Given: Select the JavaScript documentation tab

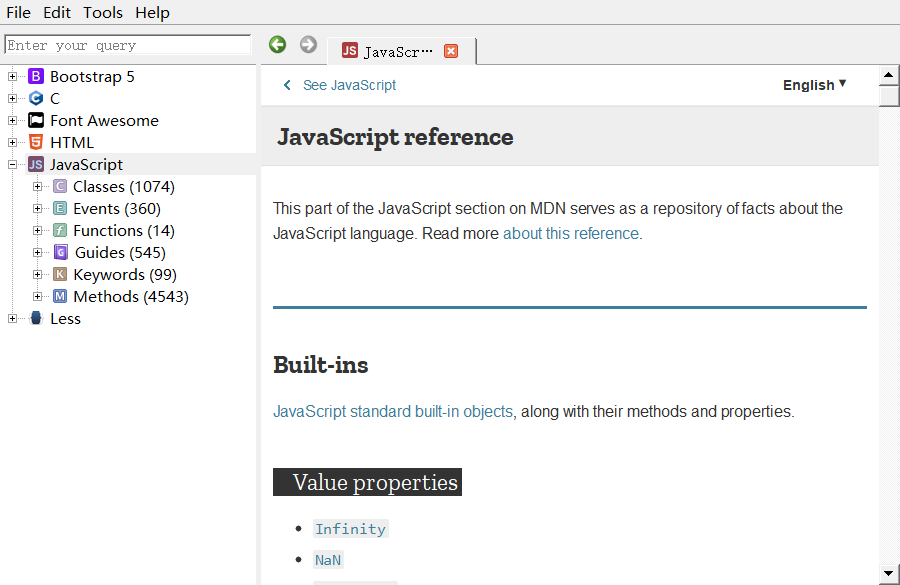Looking at the screenshot, I should [x=401, y=51].
